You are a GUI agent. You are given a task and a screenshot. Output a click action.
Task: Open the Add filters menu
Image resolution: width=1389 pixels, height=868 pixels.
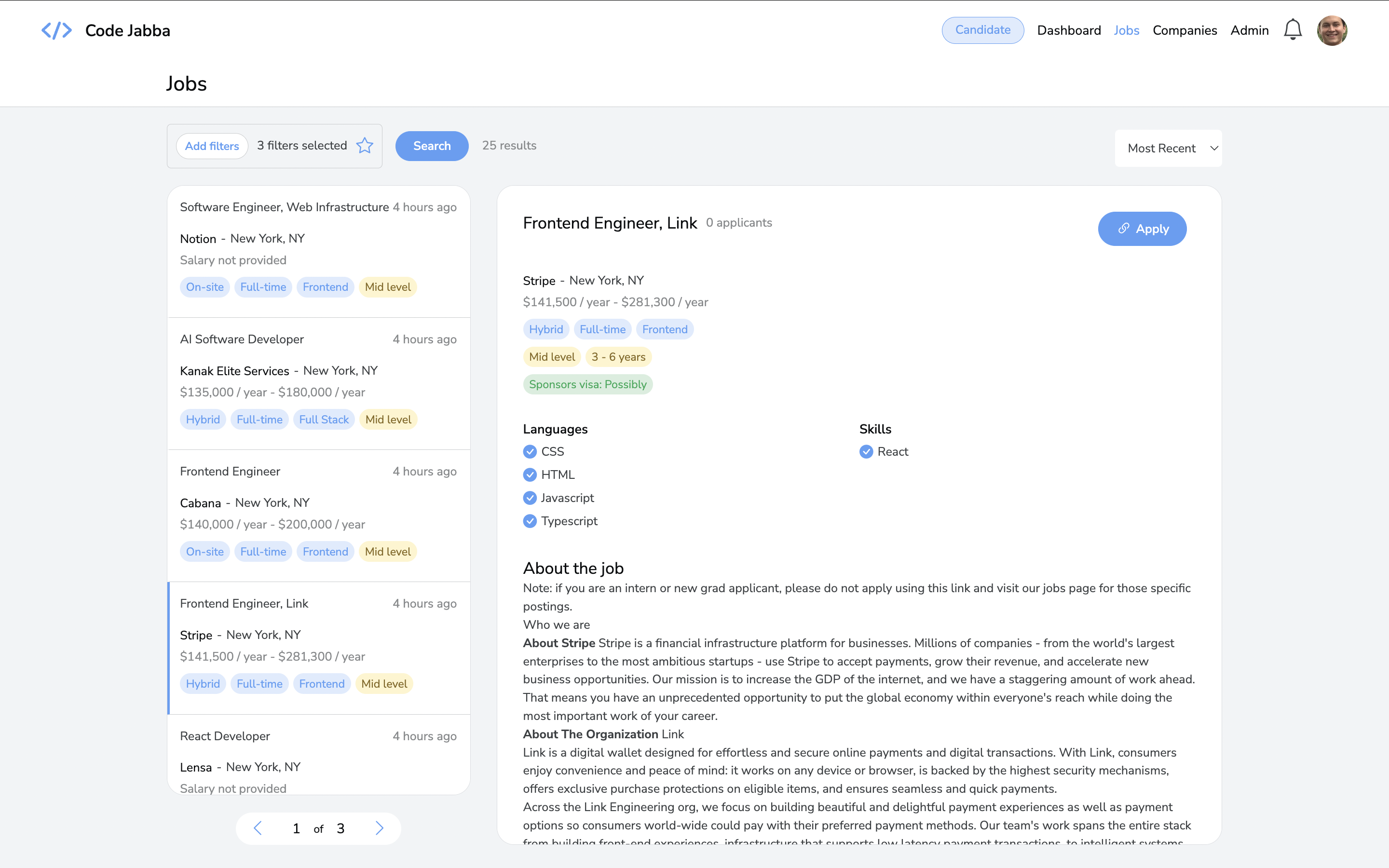[x=212, y=147]
